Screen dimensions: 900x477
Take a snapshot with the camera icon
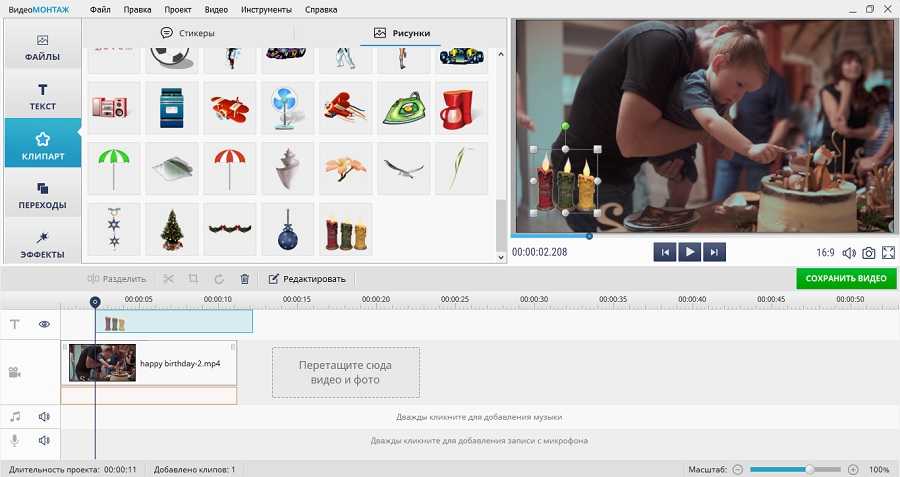coord(868,253)
